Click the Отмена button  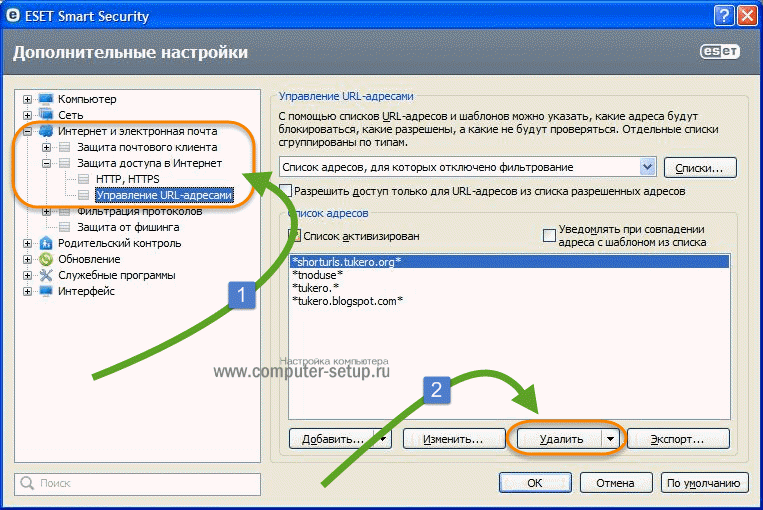pyautogui.click(x=616, y=483)
